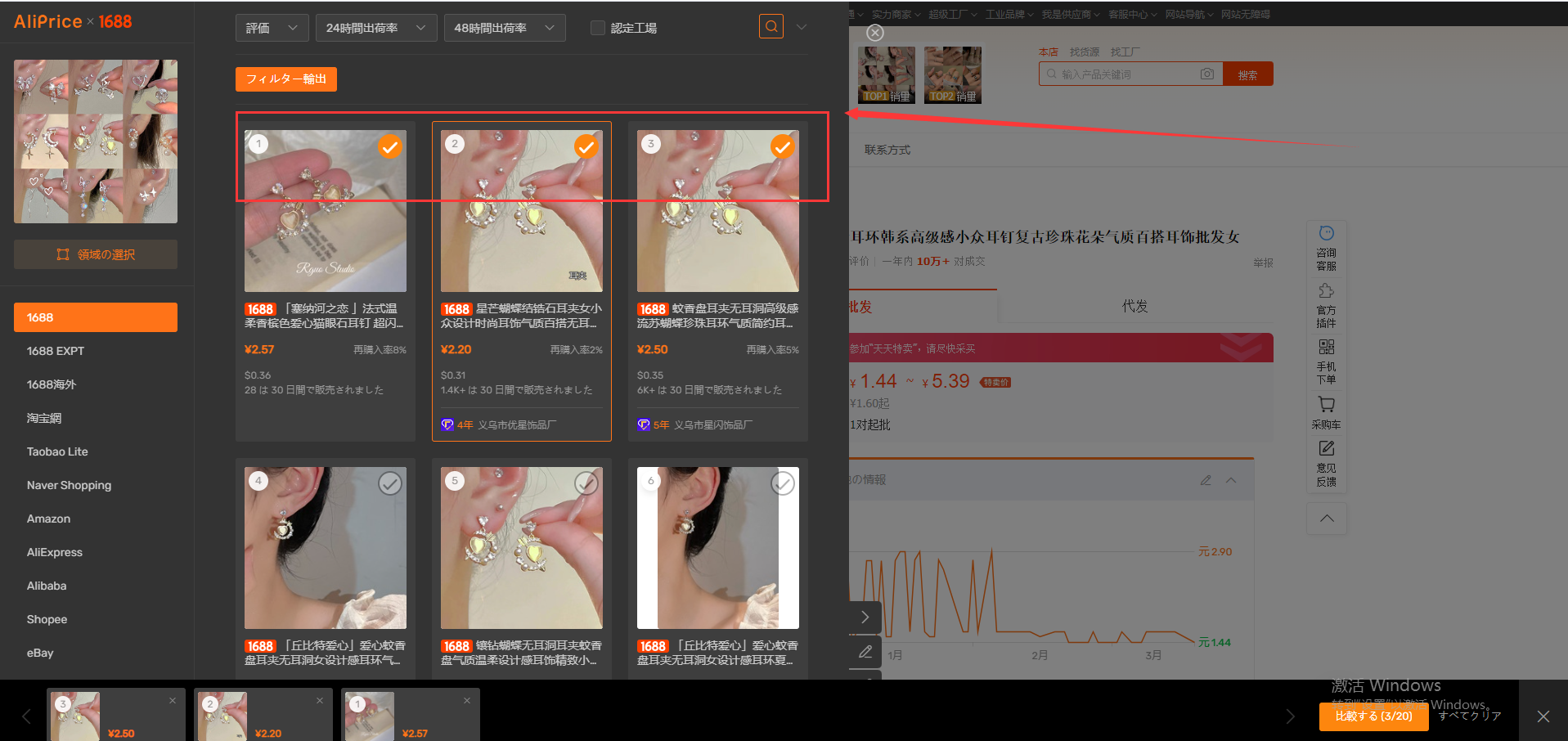Select the eBay source
Screen dimensions: 1568x741
point(40,653)
